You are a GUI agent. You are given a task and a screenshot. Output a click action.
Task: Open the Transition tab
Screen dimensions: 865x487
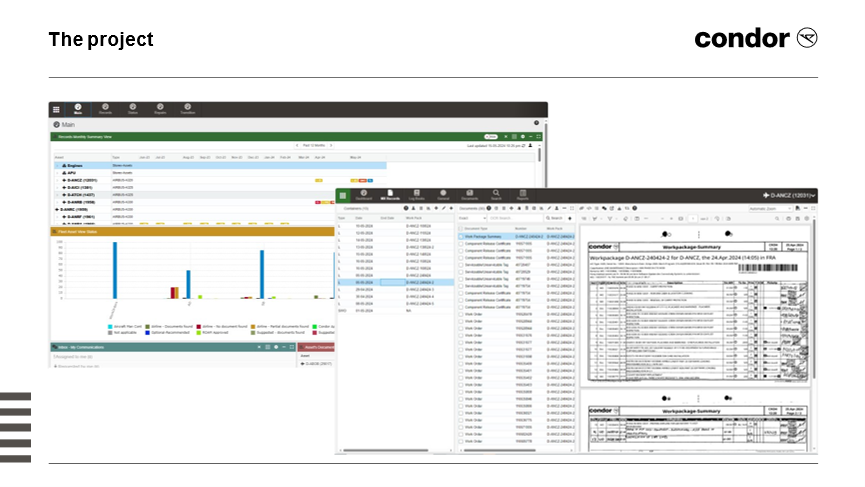[x=188, y=109]
